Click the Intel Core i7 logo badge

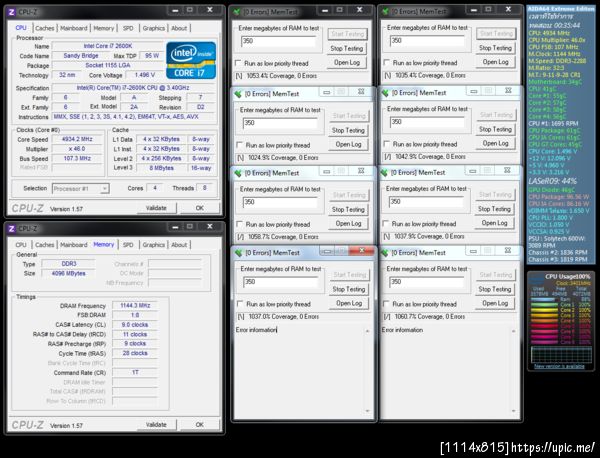pos(191,60)
